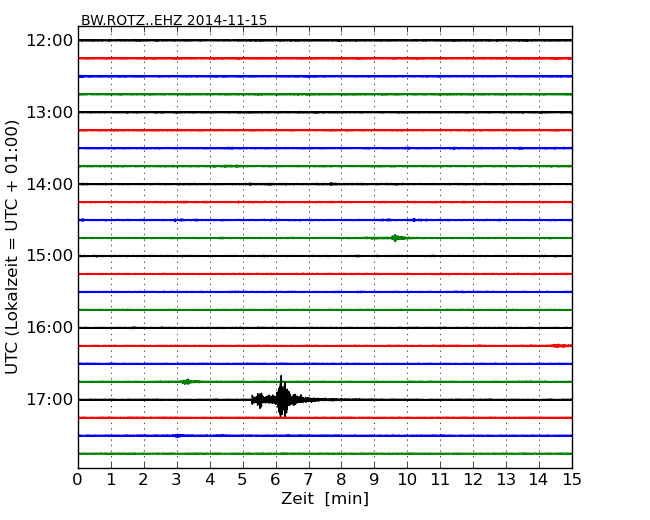Click the red signal burst near minute 14.6
Image resolution: width=650 pixels, height=520 pixels.
point(559,345)
